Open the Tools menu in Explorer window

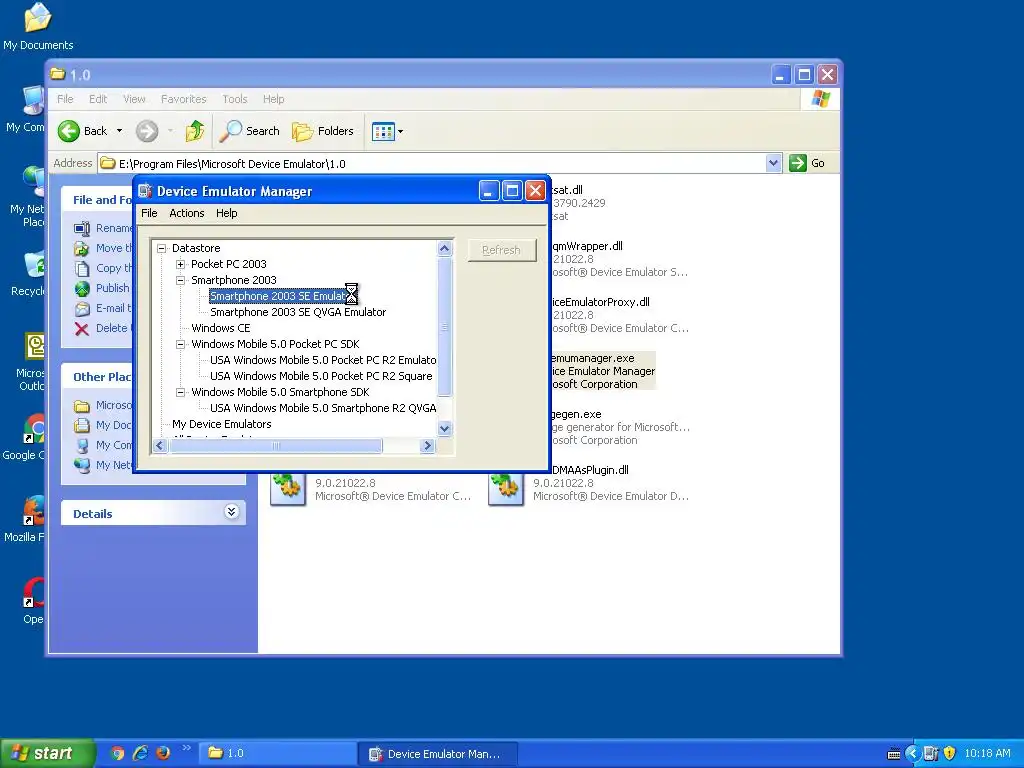coord(234,99)
